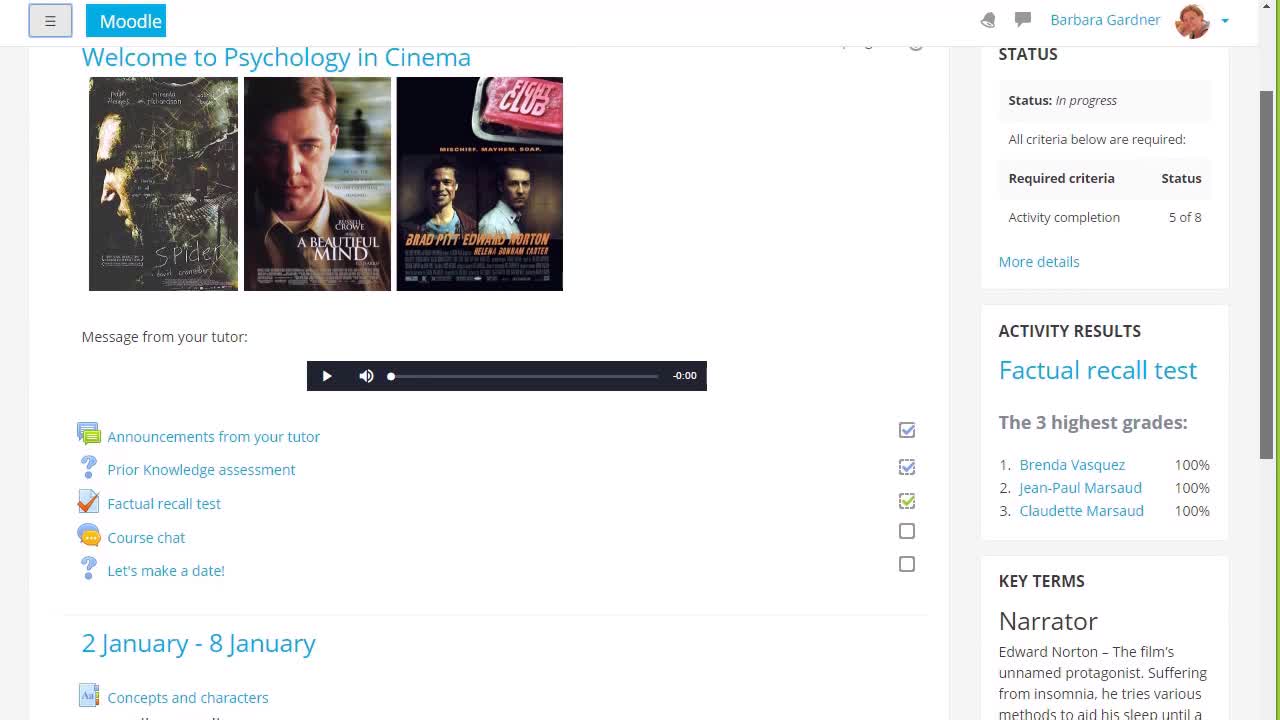Image resolution: width=1280 pixels, height=720 pixels.
Task: Open Let's make a date! link
Action: click(x=166, y=571)
